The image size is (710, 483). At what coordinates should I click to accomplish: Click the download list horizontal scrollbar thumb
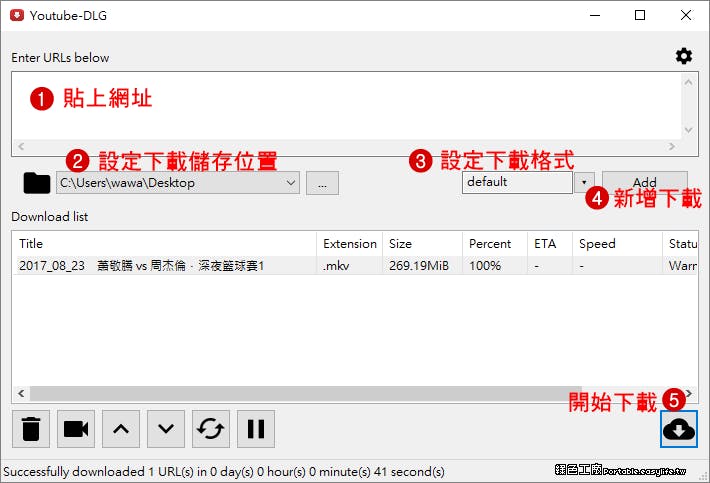point(306,393)
